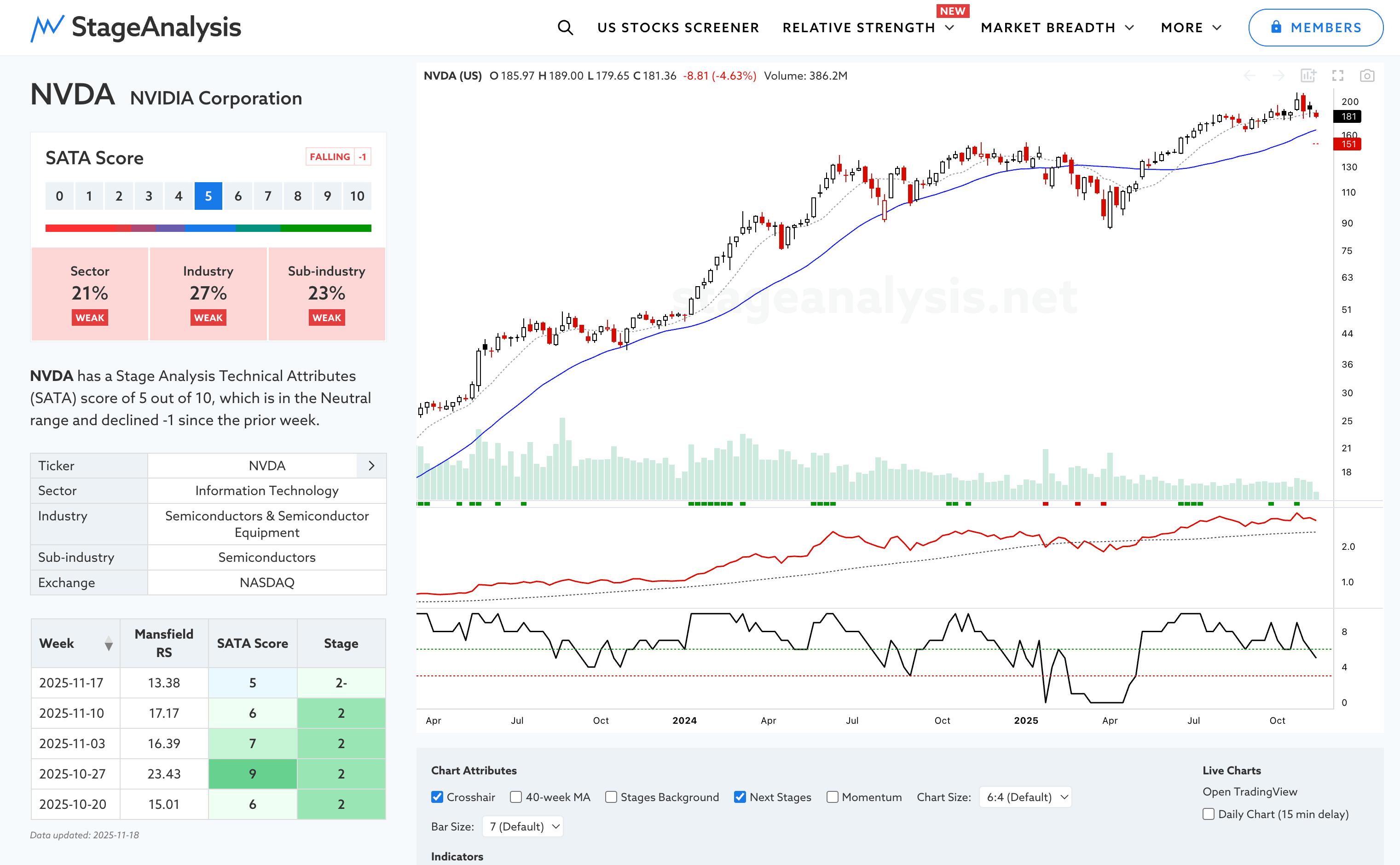1400x865 pixels.
Task: Click SATA score box number 5
Action: [x=208, y=196]
